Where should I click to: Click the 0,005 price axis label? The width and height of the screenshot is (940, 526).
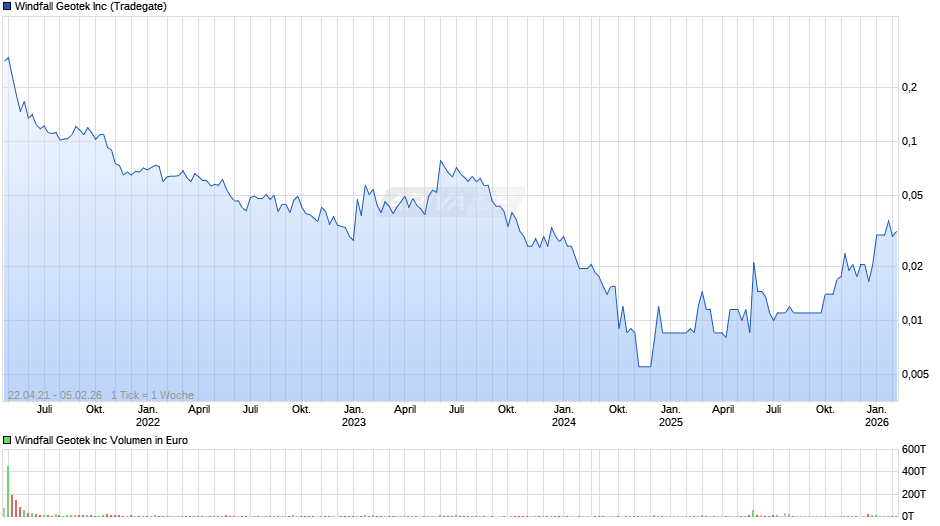(915, 374)
